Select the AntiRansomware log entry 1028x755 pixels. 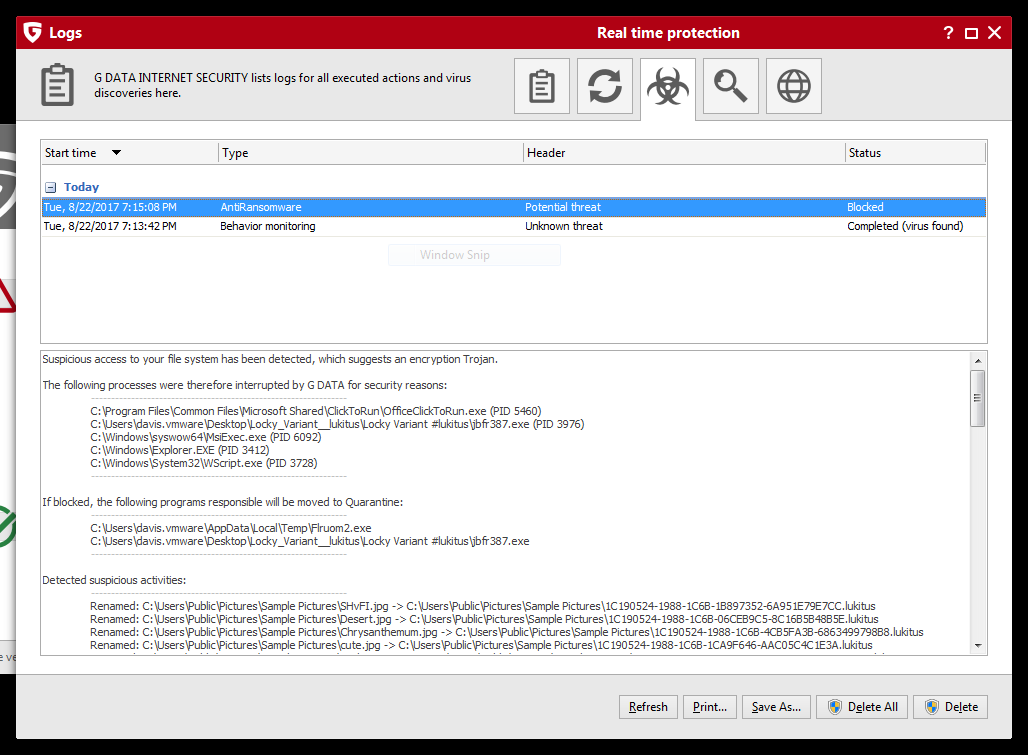click(513, 207)
